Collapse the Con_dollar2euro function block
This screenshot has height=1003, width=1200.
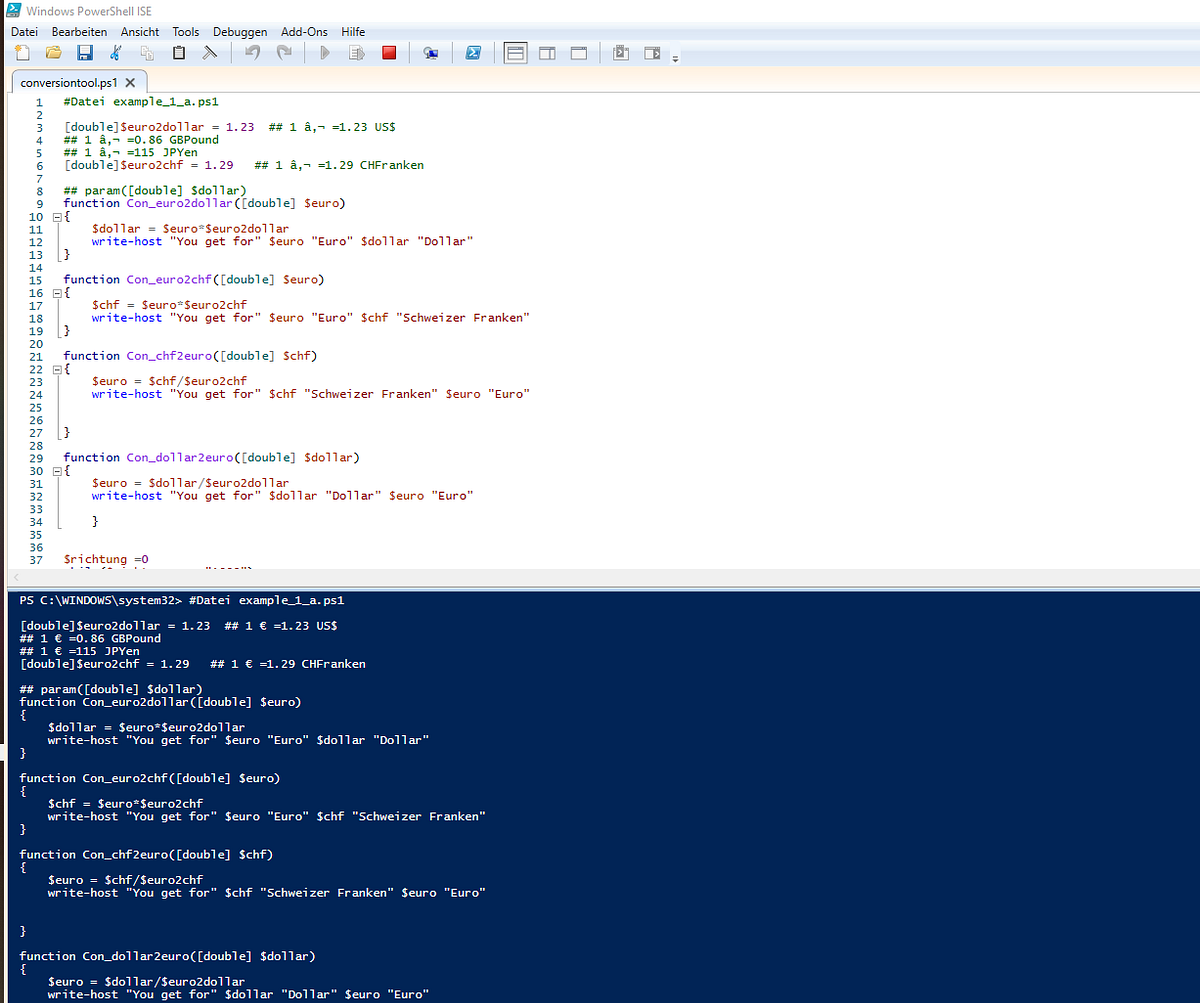pos(57,470)
